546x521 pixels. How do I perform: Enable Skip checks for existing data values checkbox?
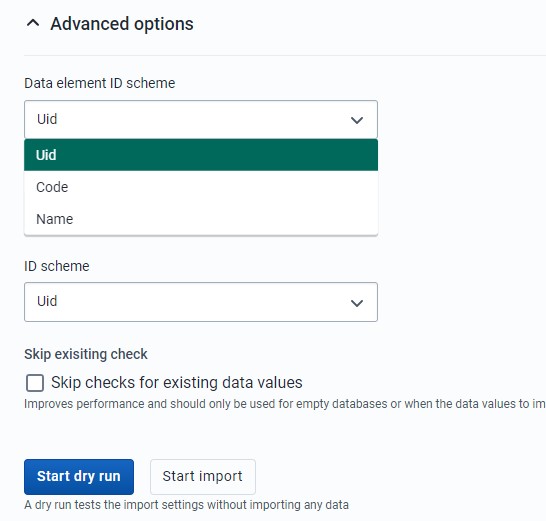pyautogui.click(x=35, y=383)
